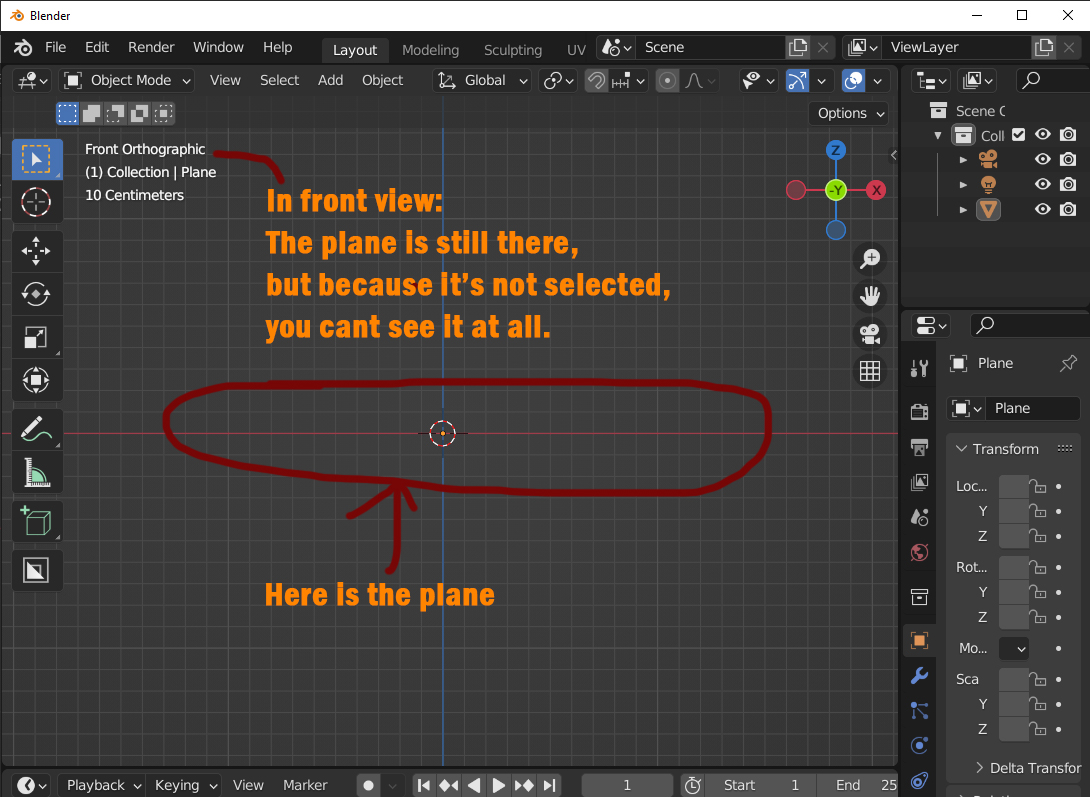Choose the Measure tool
The height and width of the screenshot is (797, 1090).
[36, 473]
